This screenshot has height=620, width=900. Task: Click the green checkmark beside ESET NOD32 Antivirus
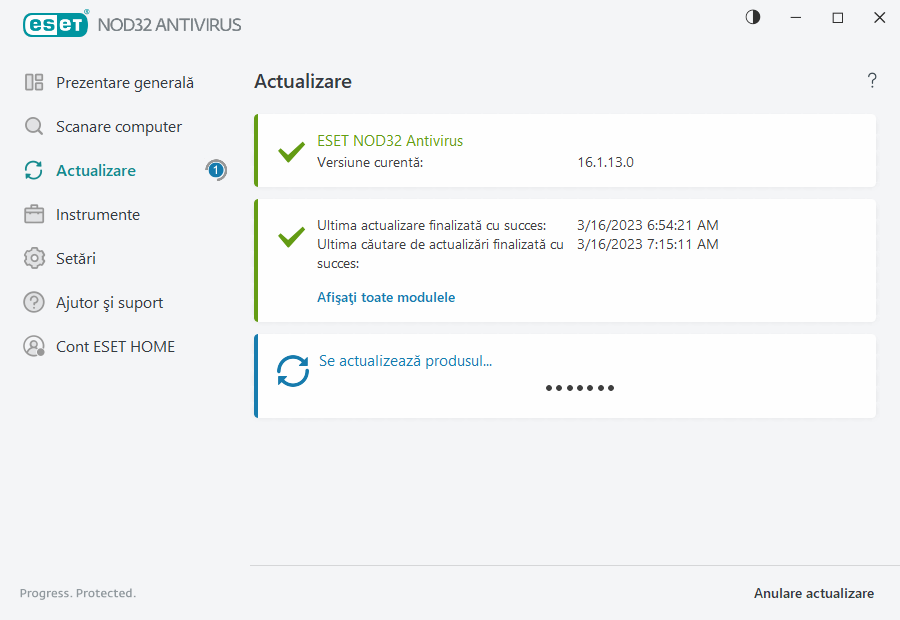(x=291, y=152)
